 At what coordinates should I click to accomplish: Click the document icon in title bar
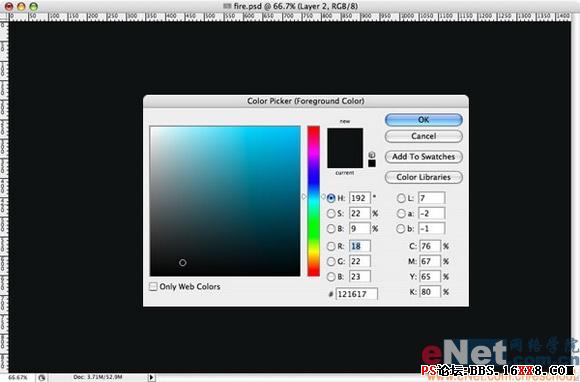point(227,6)
